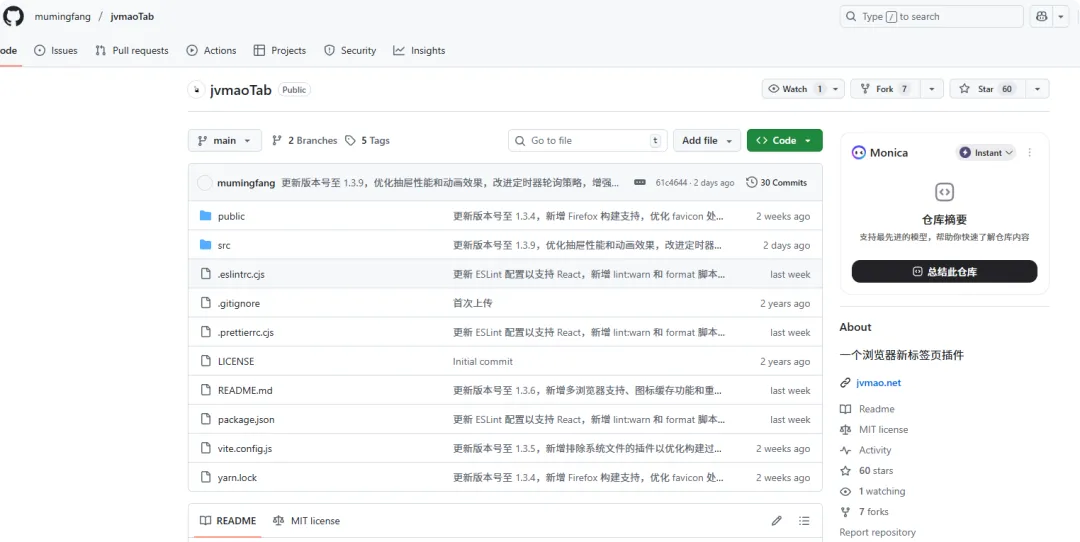Focus the 'Go to file' search field
This screenshot has width=1080, height=542.
[x=588, y=140]
